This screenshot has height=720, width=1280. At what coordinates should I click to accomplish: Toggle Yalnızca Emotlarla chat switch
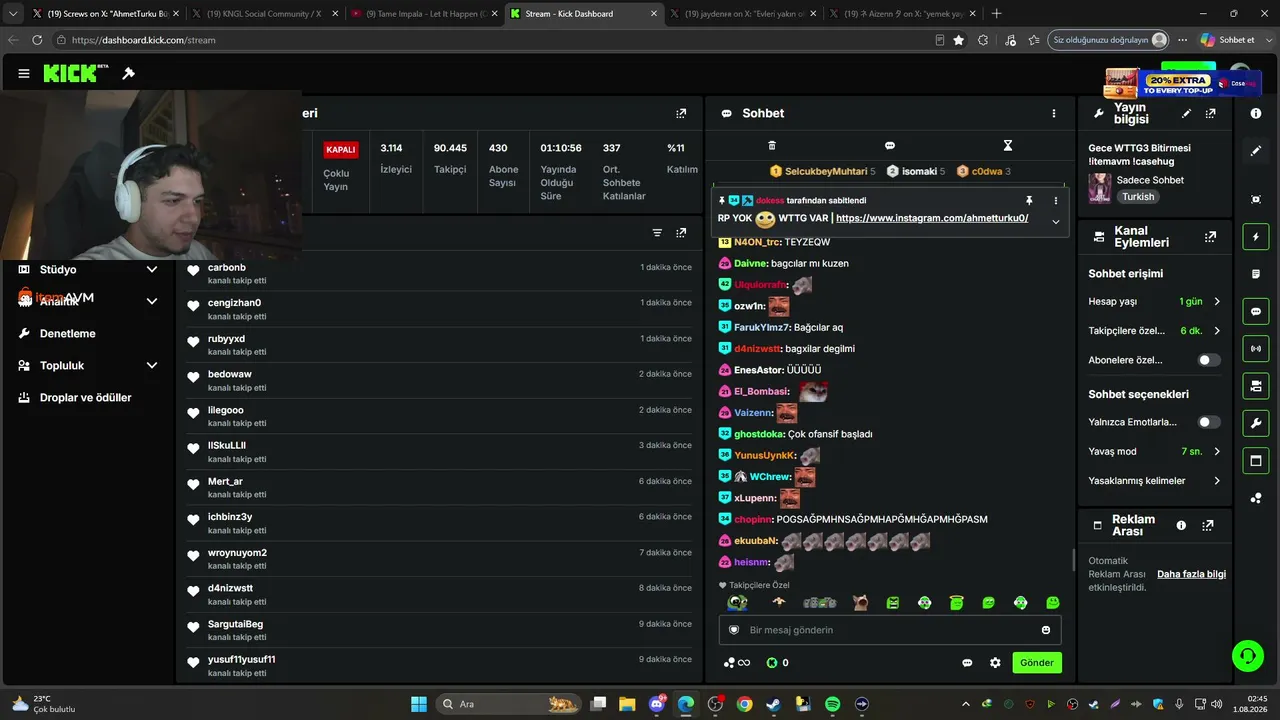coord(1209,422)
